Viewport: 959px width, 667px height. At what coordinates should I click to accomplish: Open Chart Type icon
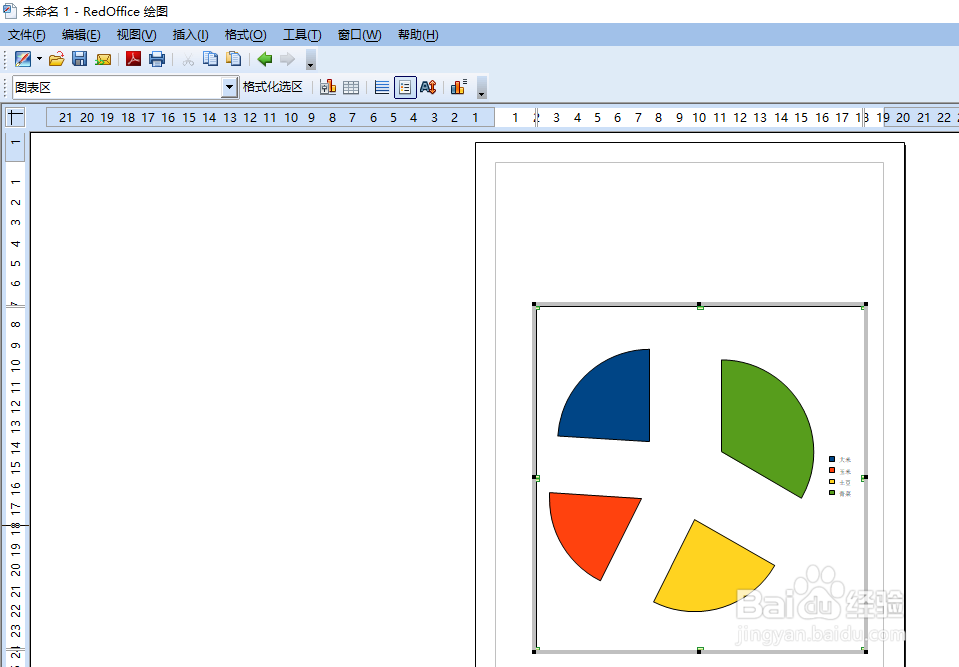[x=328, y=87]
